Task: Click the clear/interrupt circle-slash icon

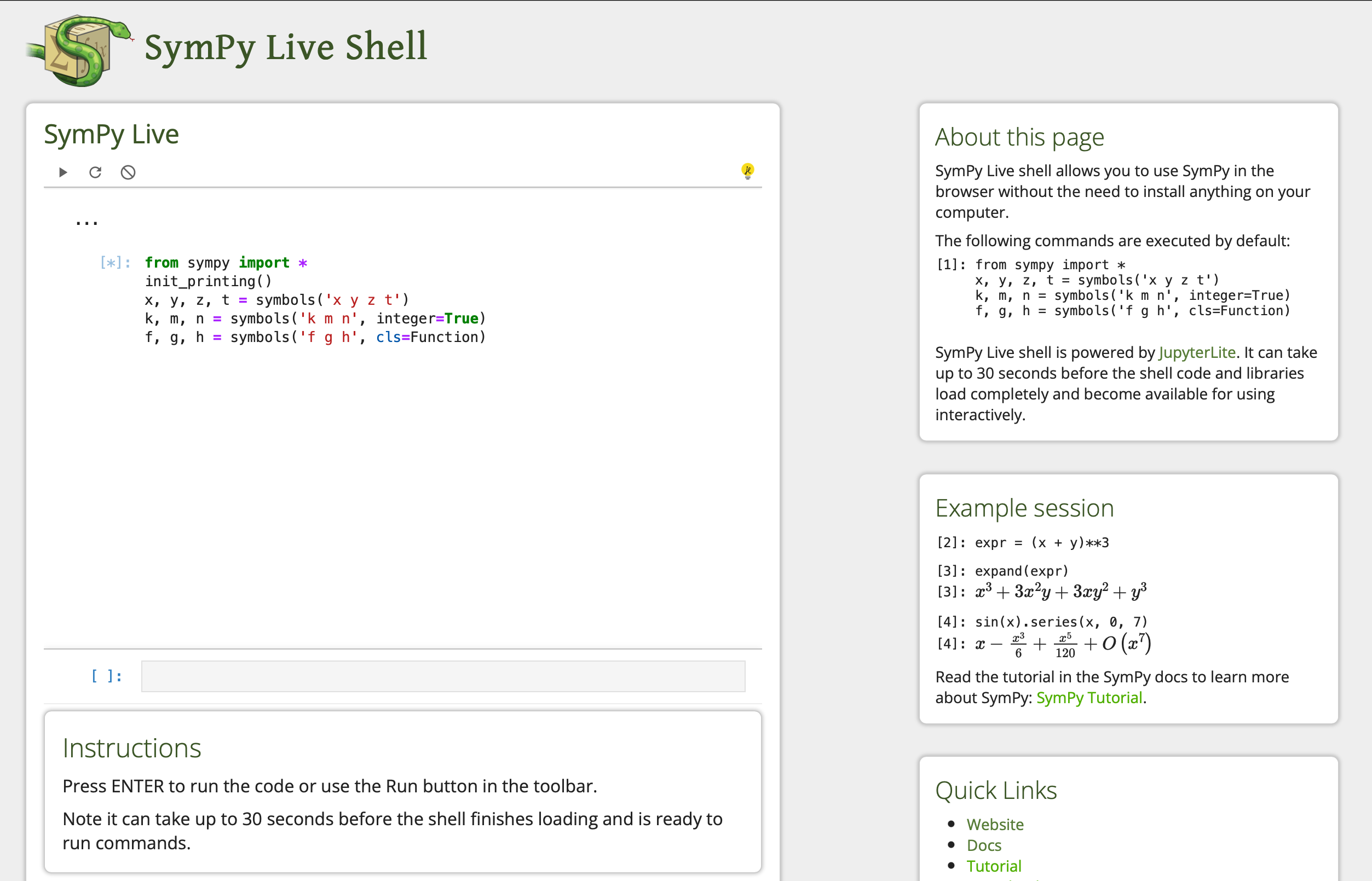Action: (x=128, y=172)
